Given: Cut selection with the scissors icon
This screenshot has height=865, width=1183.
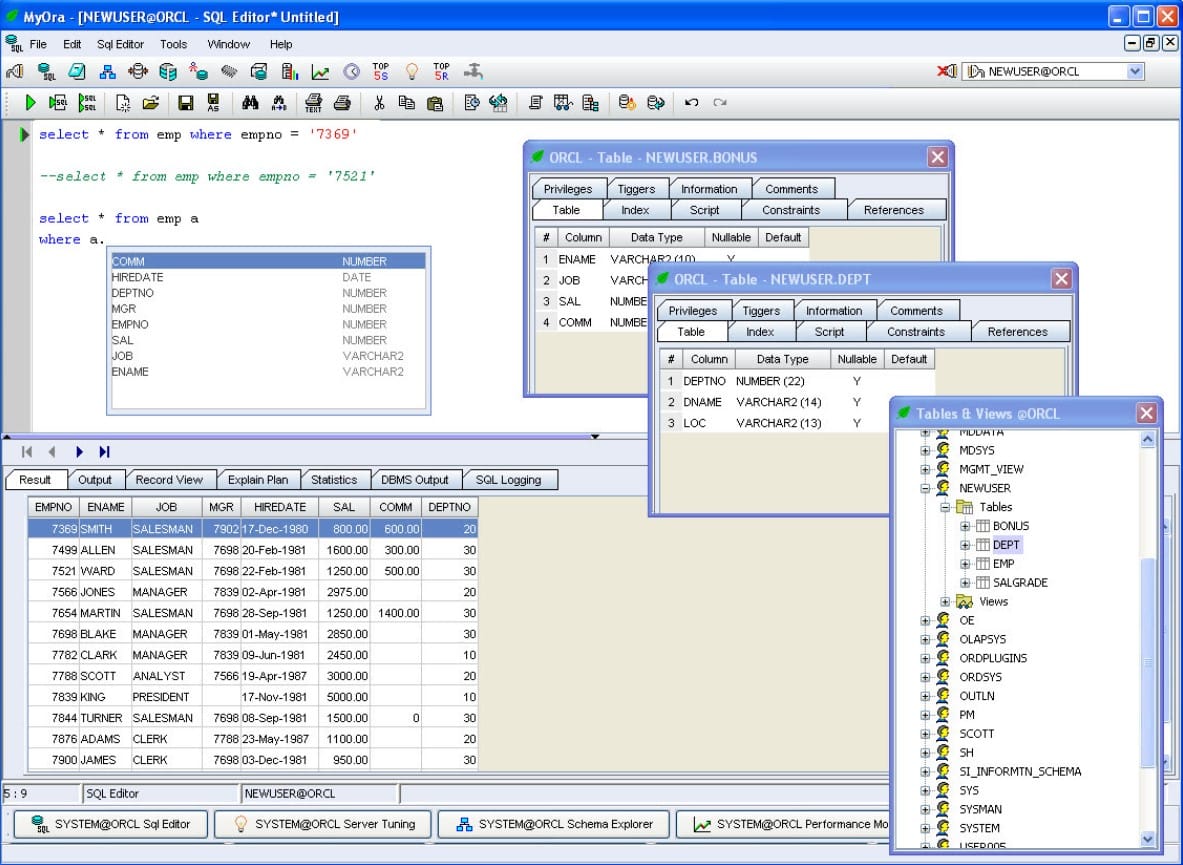Looking at the screenshot, I should pyautogui.click(x=379, y=103).
